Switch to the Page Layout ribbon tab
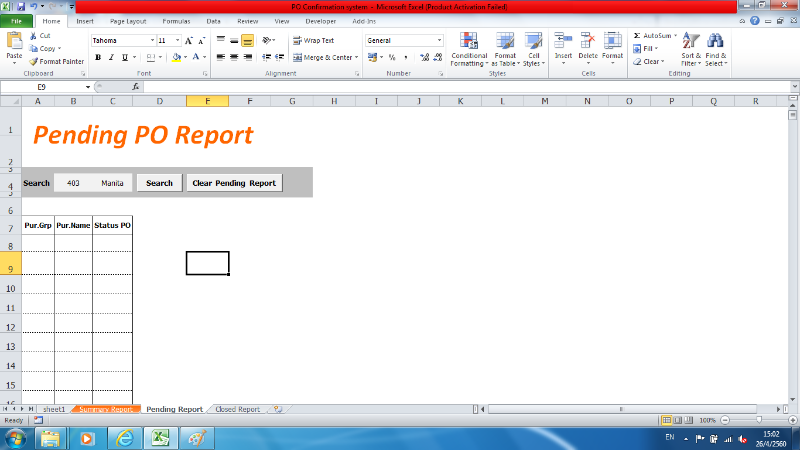The width and height of the screenshot is (800, 450). click(127, 20)
